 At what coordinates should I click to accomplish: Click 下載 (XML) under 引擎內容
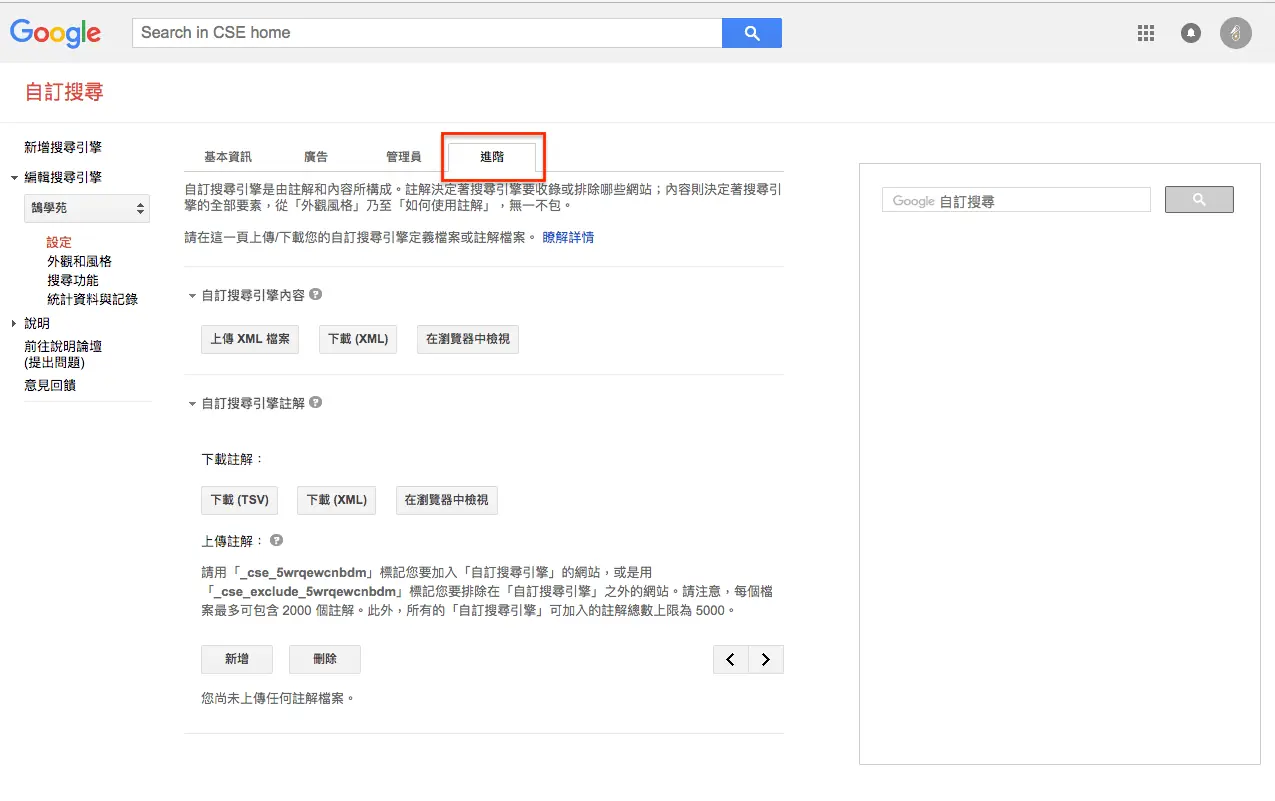click(358, 339)
